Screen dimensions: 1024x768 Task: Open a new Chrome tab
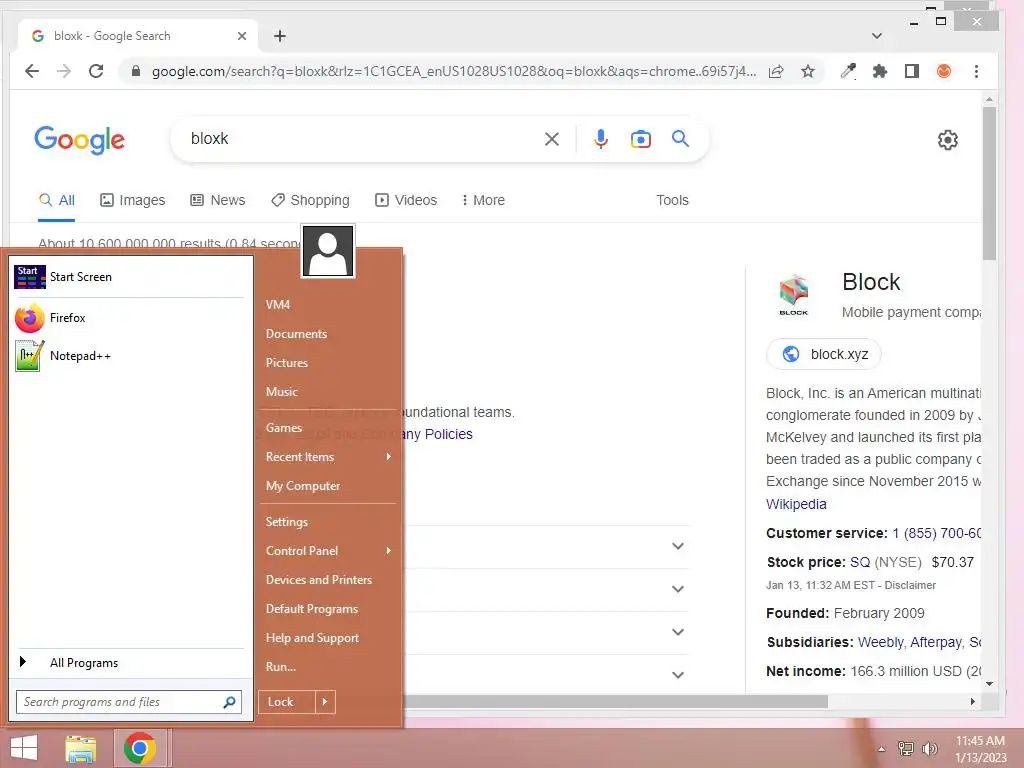point(280,36)
